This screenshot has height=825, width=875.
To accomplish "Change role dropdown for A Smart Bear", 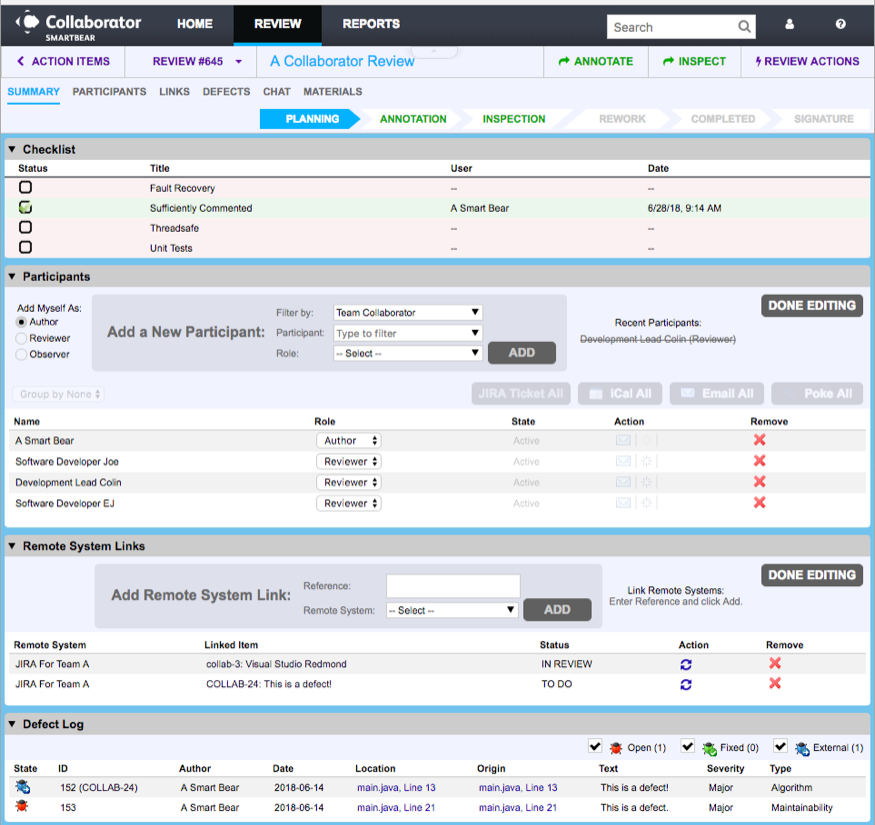I will pyautogui.click(x=349, y=440).
